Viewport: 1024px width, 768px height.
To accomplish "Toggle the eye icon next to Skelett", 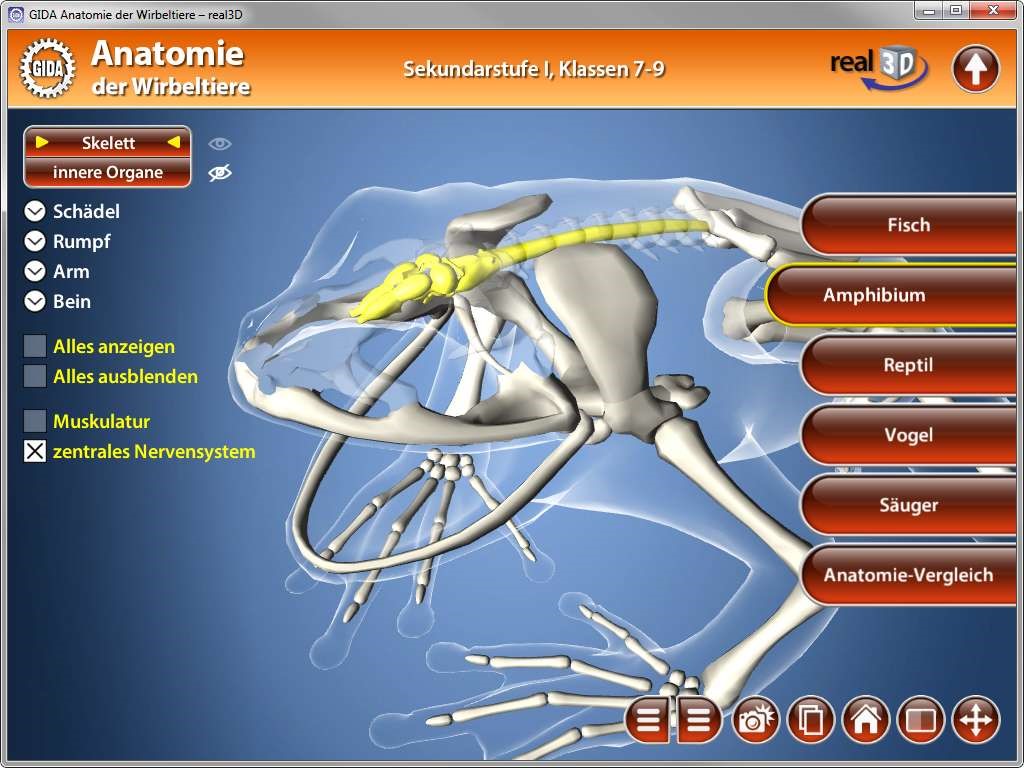I will pyautogui.click(x=220, y=143).
